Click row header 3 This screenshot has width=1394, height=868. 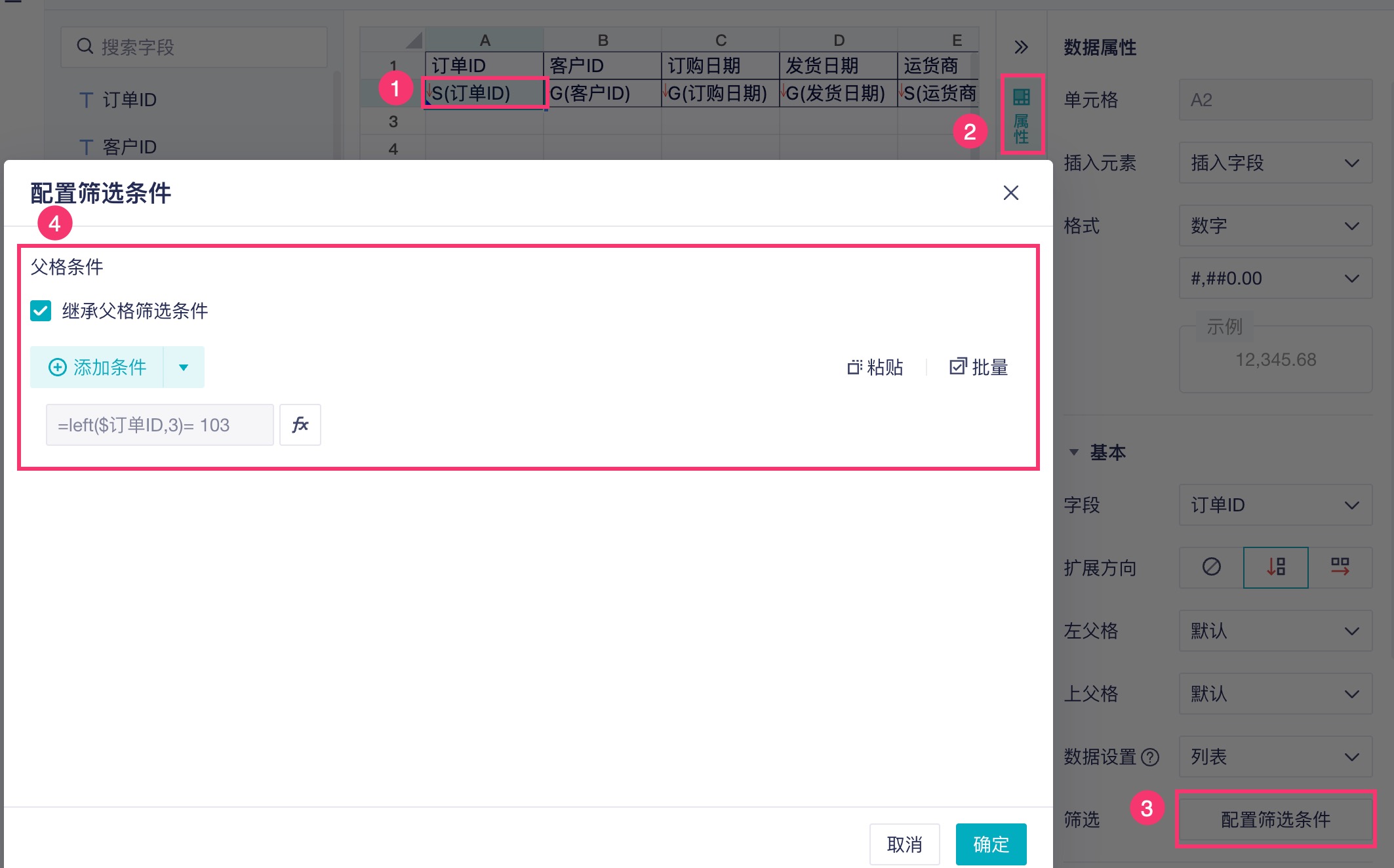coord(393,121)
